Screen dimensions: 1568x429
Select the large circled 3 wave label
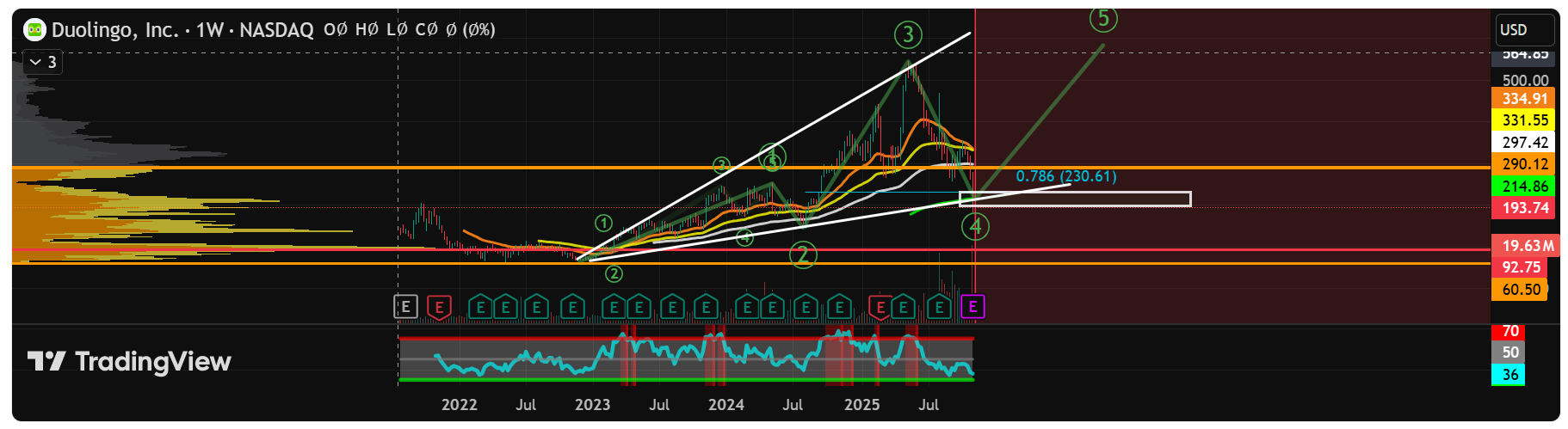(x=908, y=35)
